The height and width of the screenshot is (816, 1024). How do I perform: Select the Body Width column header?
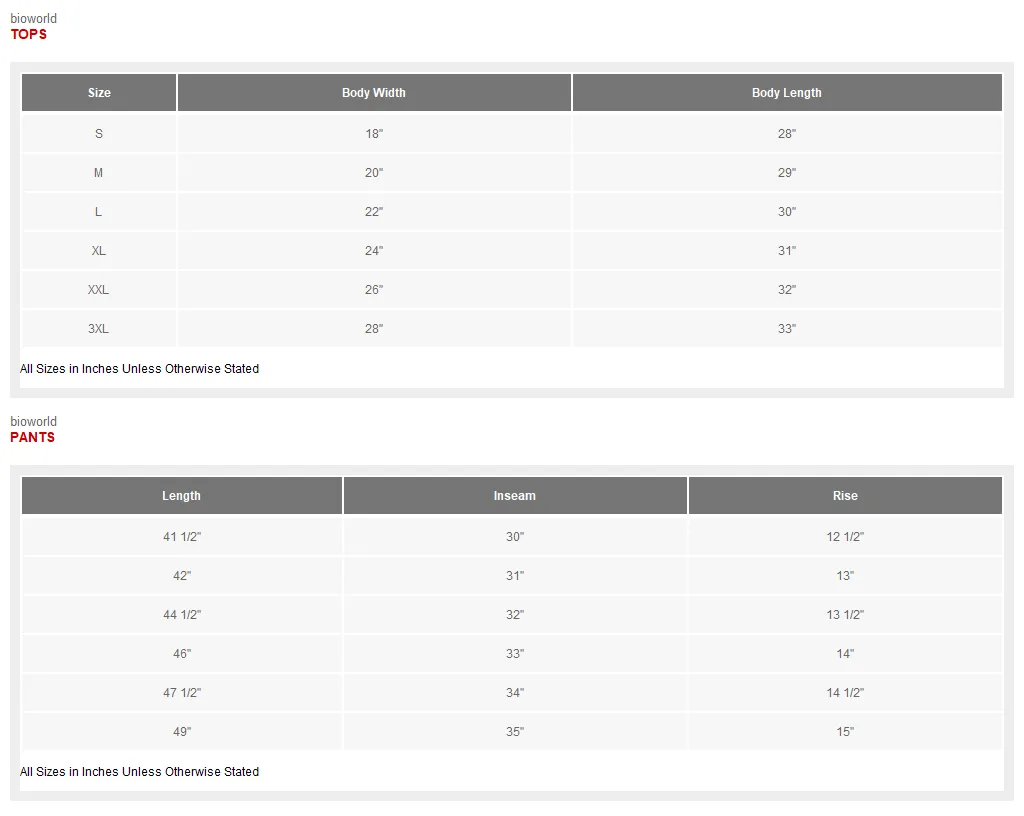click(374, 93)
